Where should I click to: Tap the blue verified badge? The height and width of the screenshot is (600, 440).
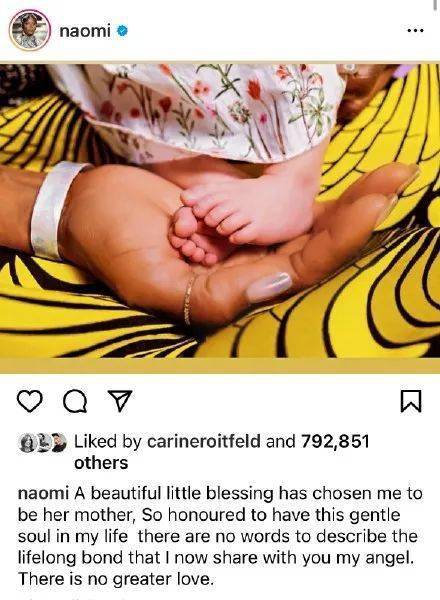coord(122,31)
